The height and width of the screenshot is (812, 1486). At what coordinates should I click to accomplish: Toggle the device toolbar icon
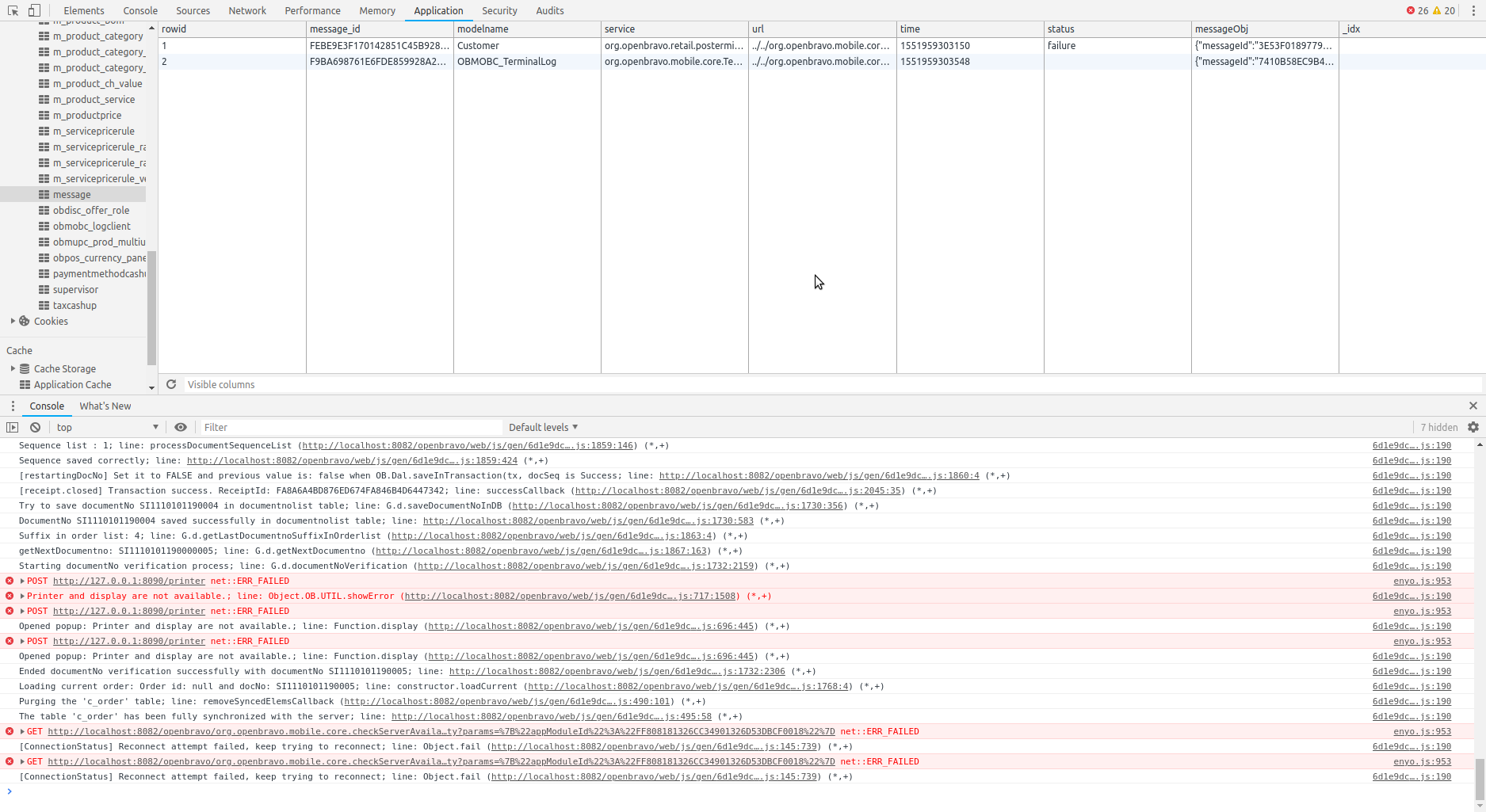34,10
